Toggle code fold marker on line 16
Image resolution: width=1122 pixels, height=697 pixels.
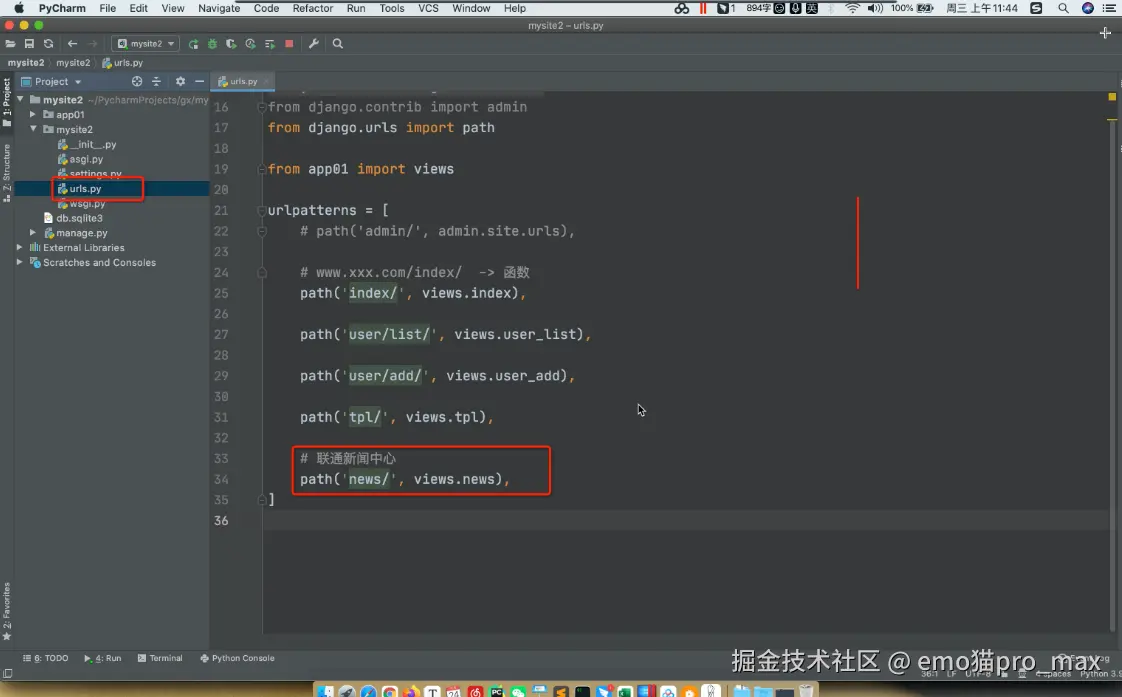coord(262,107)
